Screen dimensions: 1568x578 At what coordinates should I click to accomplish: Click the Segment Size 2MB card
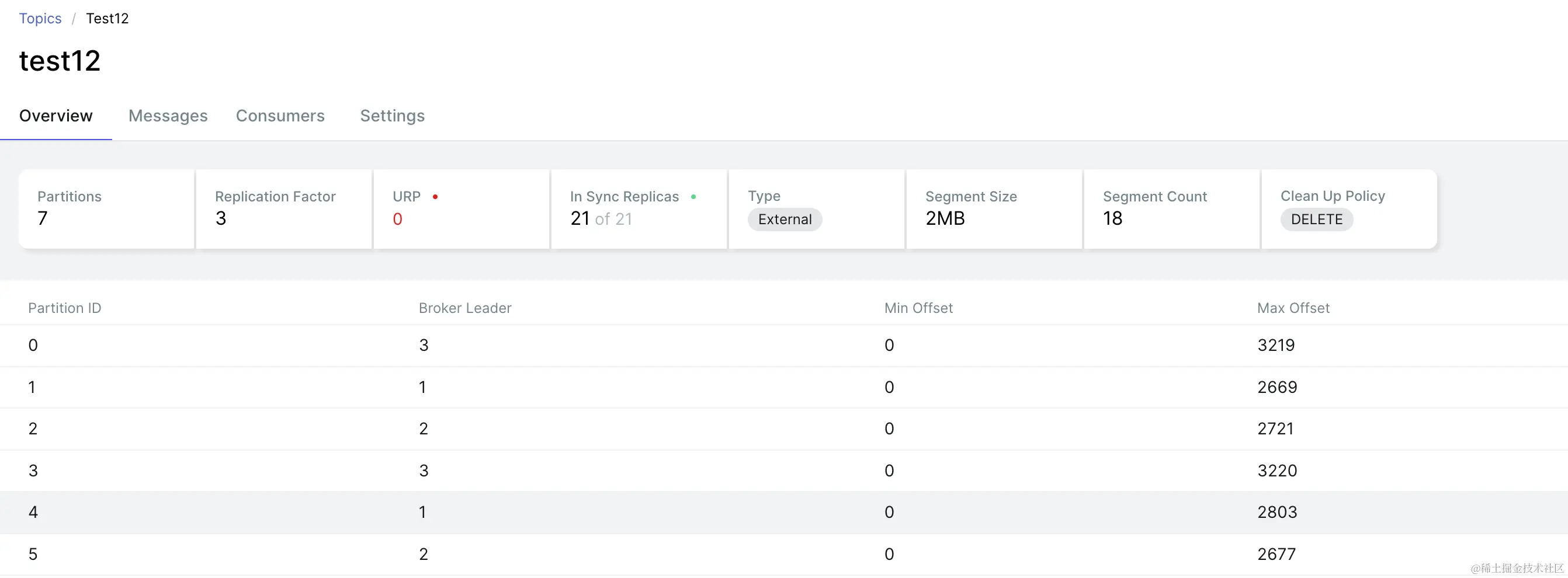click(x=993, y=208)
